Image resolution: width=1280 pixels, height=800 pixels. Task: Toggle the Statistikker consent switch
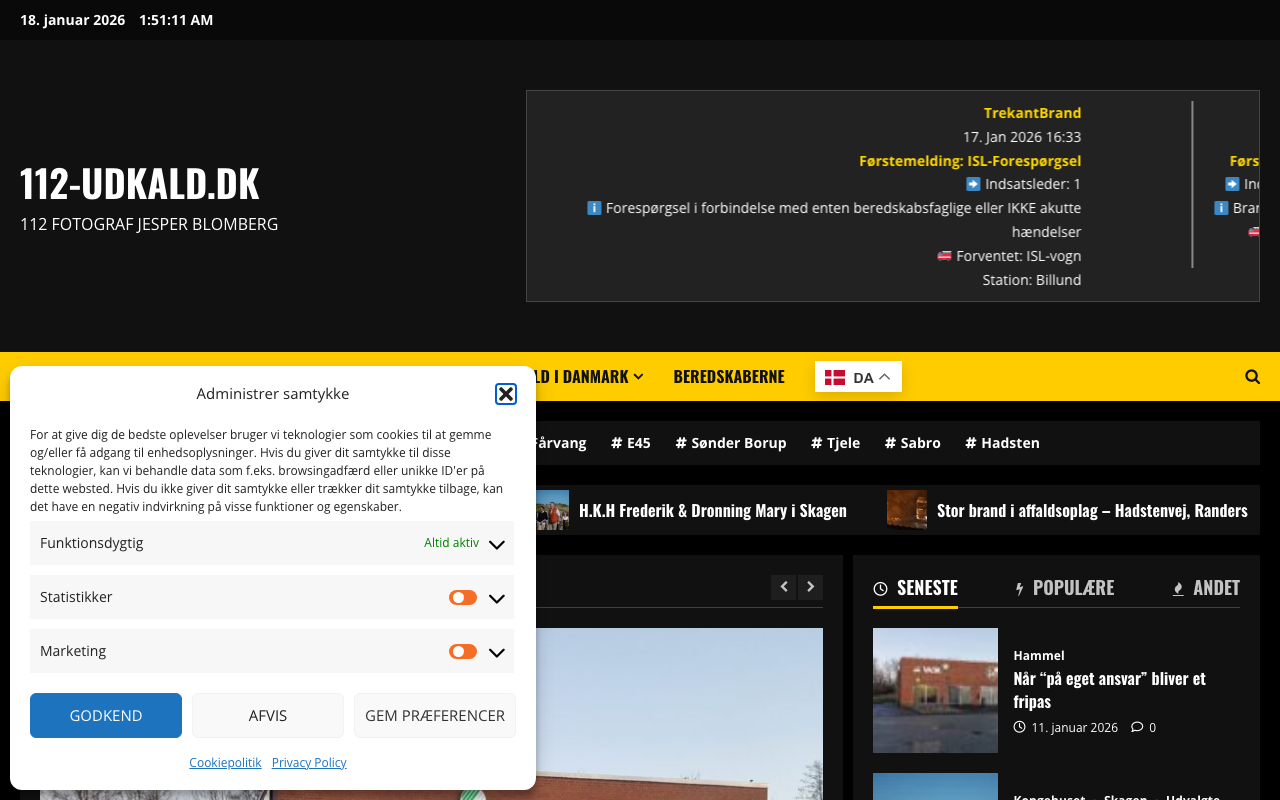463,597
